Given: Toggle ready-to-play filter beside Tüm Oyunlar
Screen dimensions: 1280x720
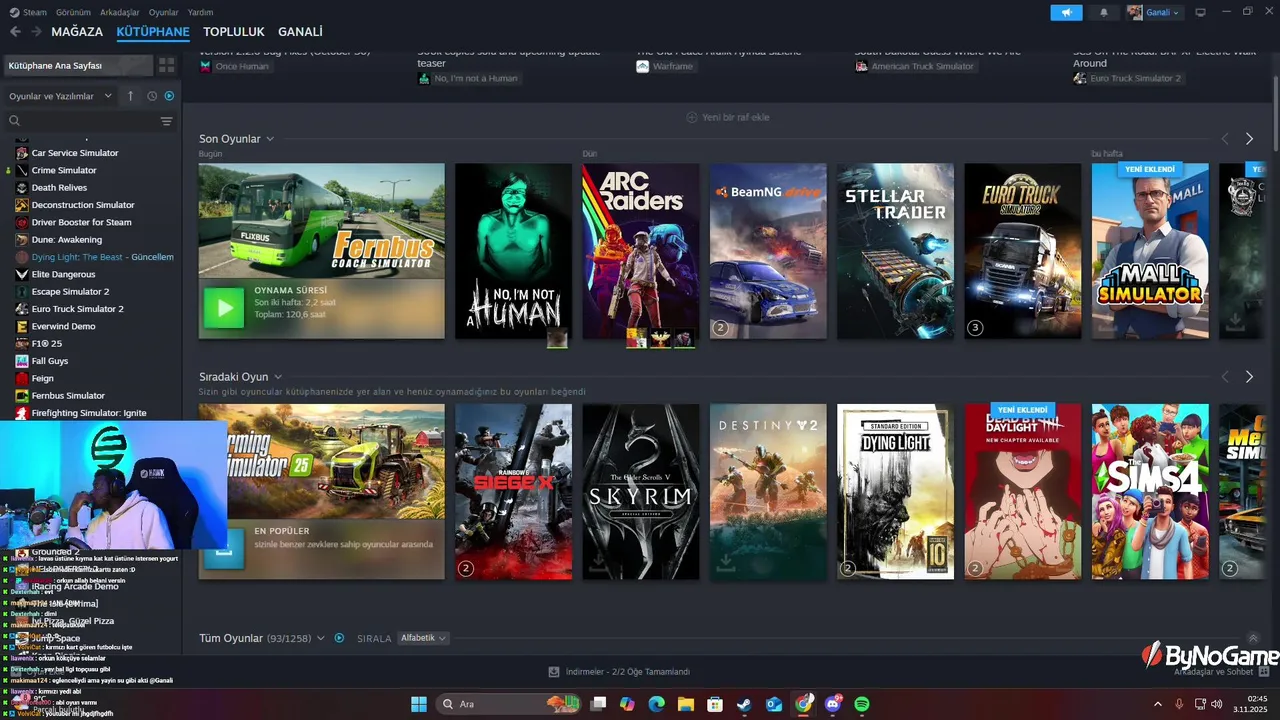Looking at the screenshot, I should point(339,638).
